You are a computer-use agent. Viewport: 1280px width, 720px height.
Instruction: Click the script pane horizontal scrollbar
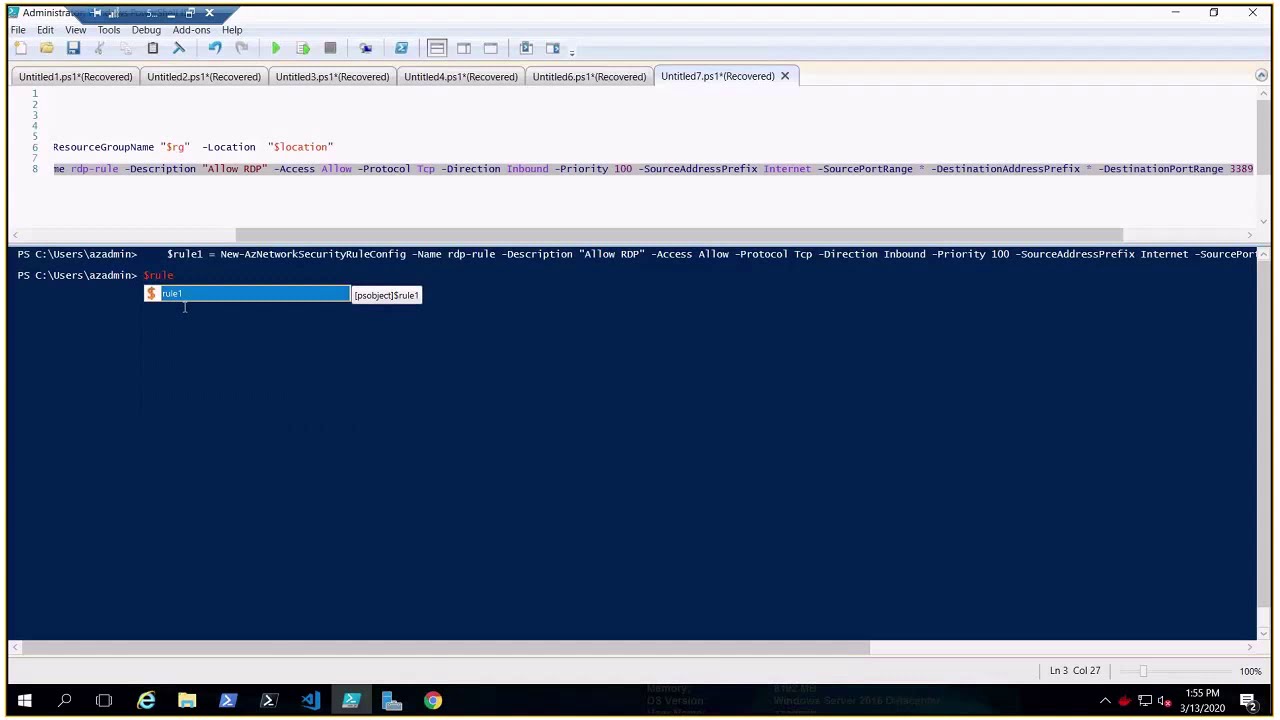pos(679,235)
